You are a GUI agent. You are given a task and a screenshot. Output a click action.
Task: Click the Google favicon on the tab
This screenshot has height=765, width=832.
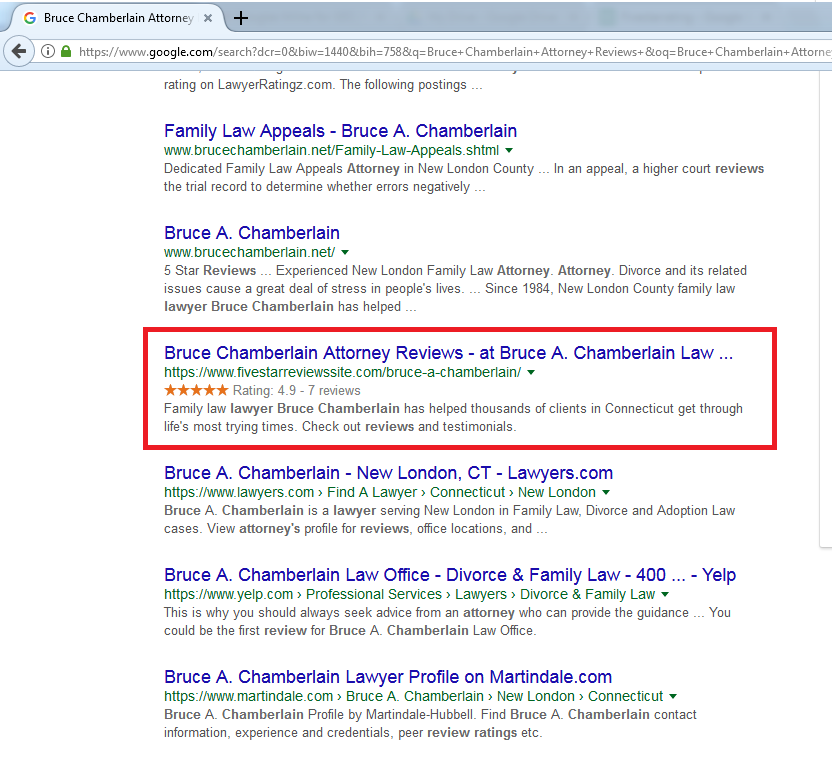30,18
